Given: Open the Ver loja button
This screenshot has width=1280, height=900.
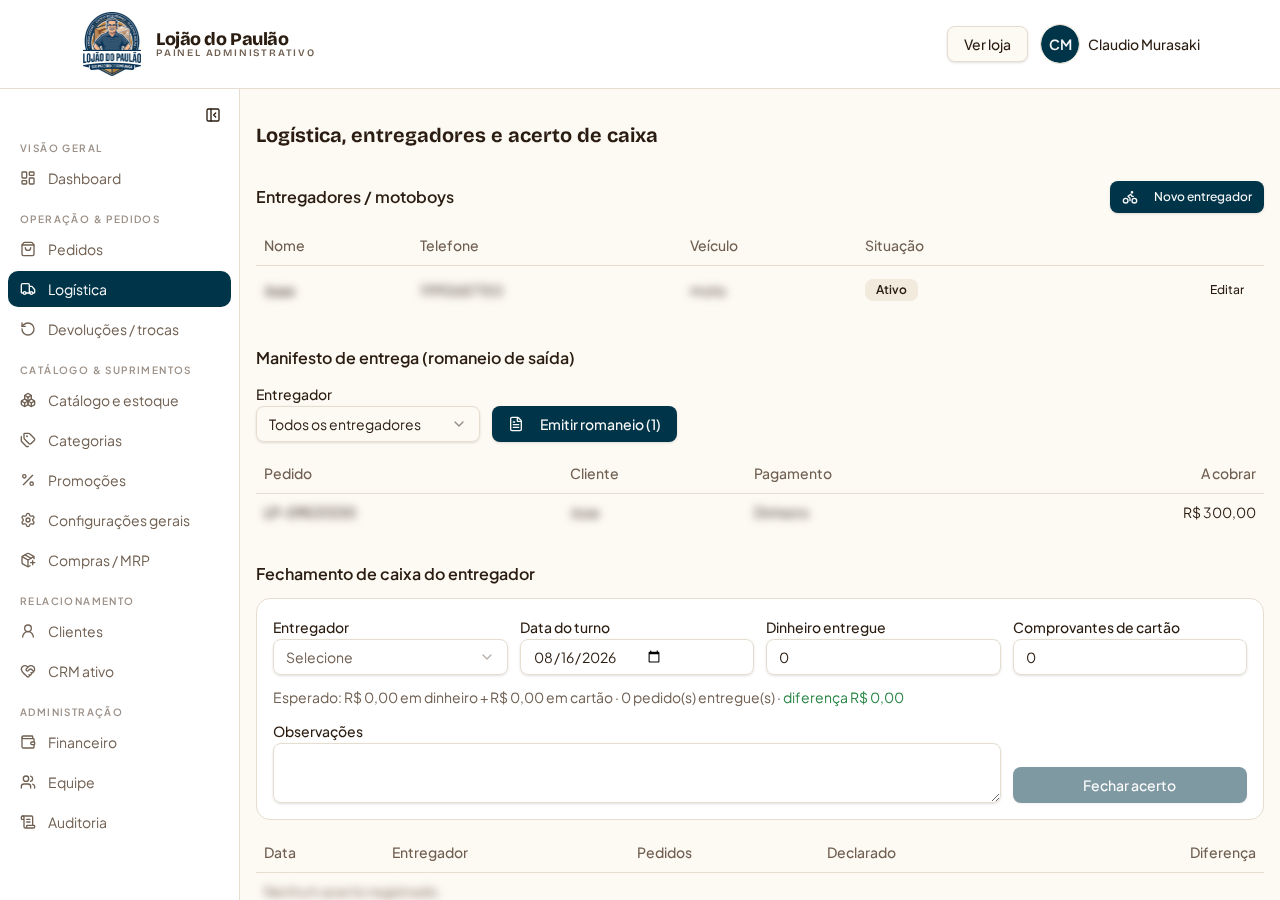Looking at the screenshot, I should (987, 44).
